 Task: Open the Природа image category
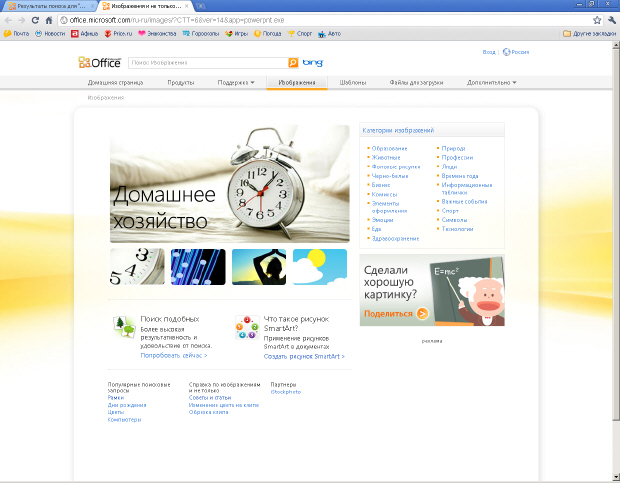coord(454,148)
